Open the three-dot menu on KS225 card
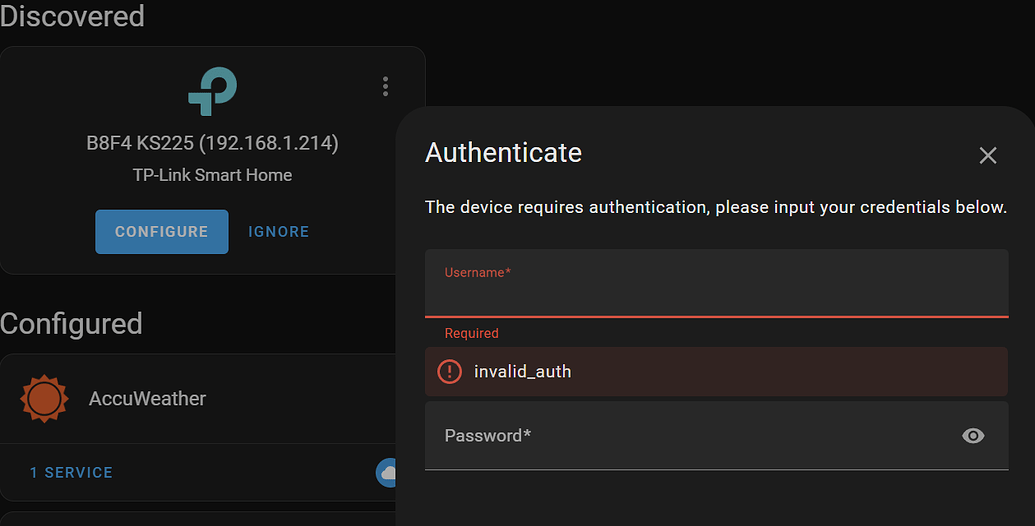 (x=385, y=86)
